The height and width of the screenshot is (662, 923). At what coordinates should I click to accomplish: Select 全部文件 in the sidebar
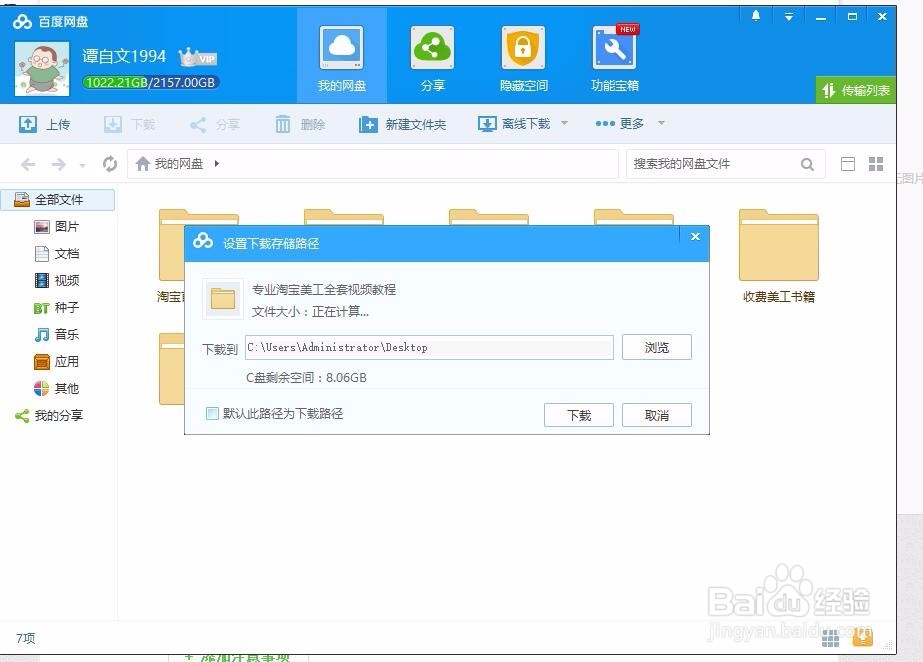tap(58, 199)
